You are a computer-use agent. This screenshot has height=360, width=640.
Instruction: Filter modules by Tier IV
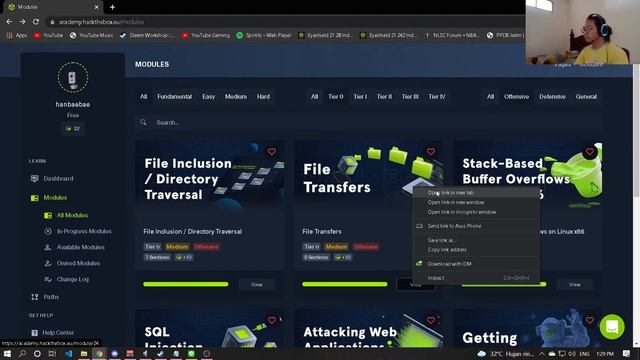pyautogui.click(x=437, y=97)
